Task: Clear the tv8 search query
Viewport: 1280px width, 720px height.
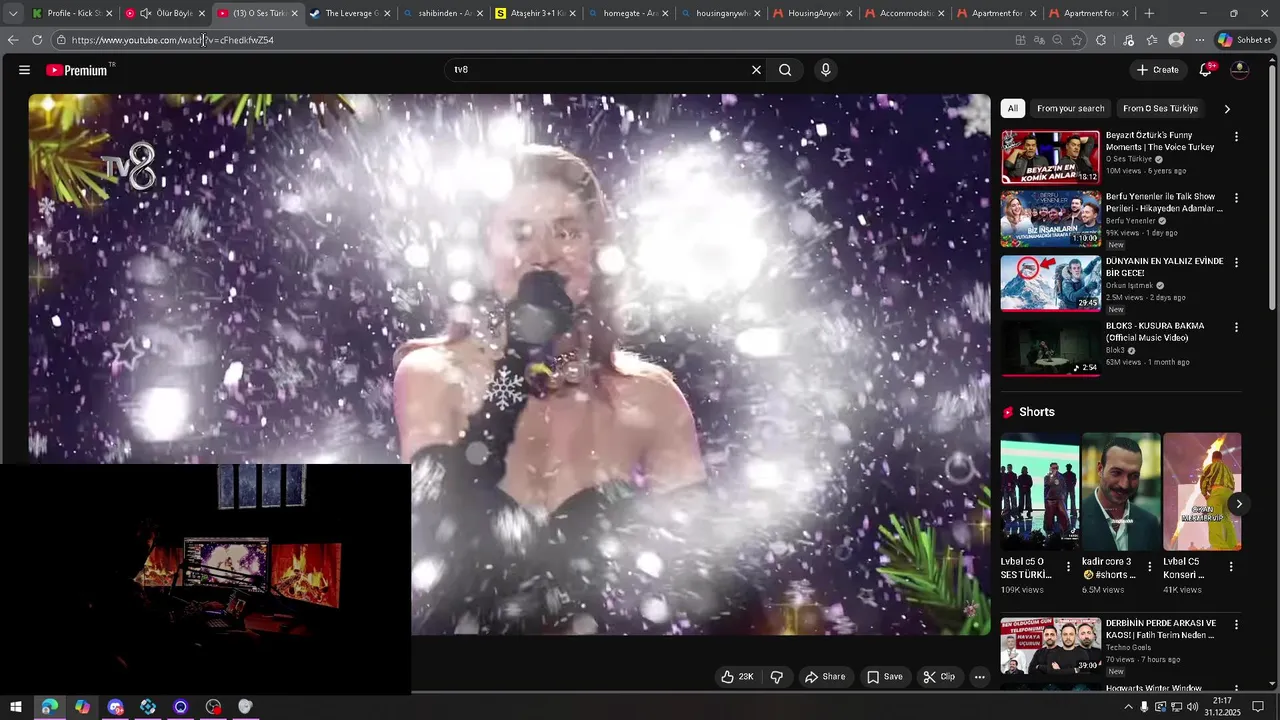Action: 756,70
